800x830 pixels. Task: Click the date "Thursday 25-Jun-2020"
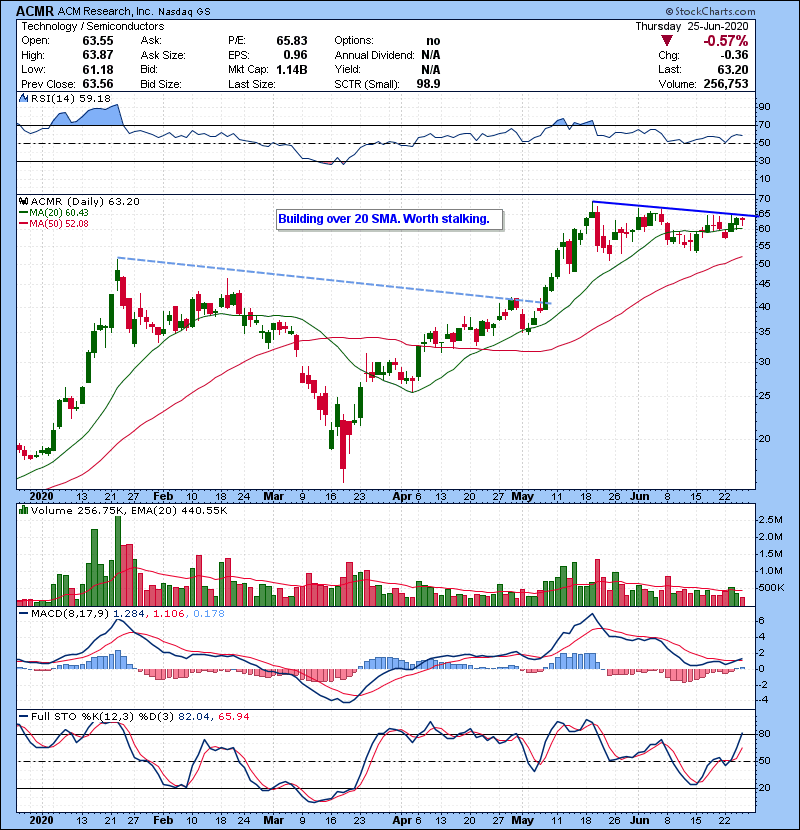pos(691,26)
